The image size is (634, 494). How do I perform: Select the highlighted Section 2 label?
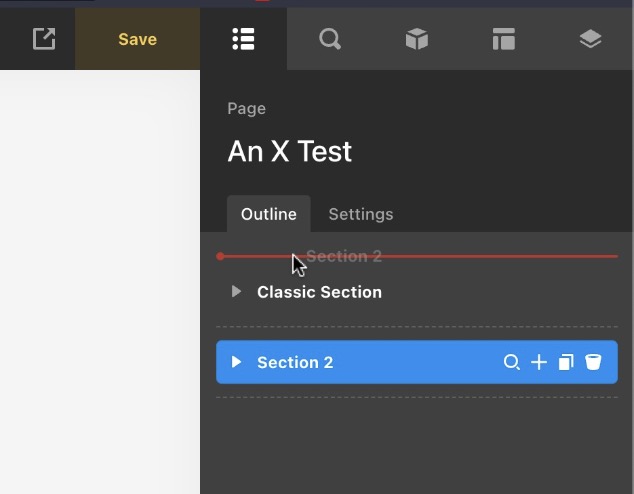[295, 362]
